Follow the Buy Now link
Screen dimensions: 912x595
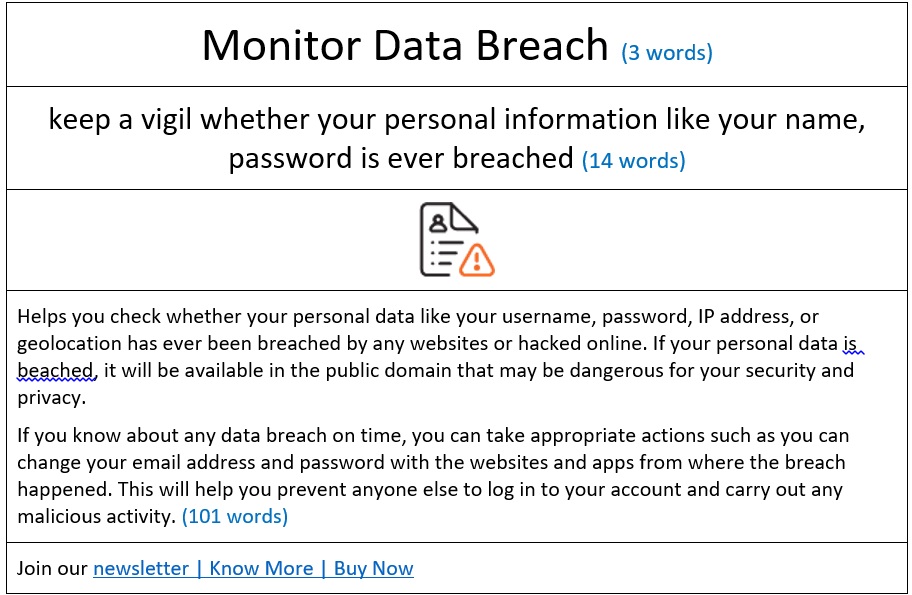[373, 568]
